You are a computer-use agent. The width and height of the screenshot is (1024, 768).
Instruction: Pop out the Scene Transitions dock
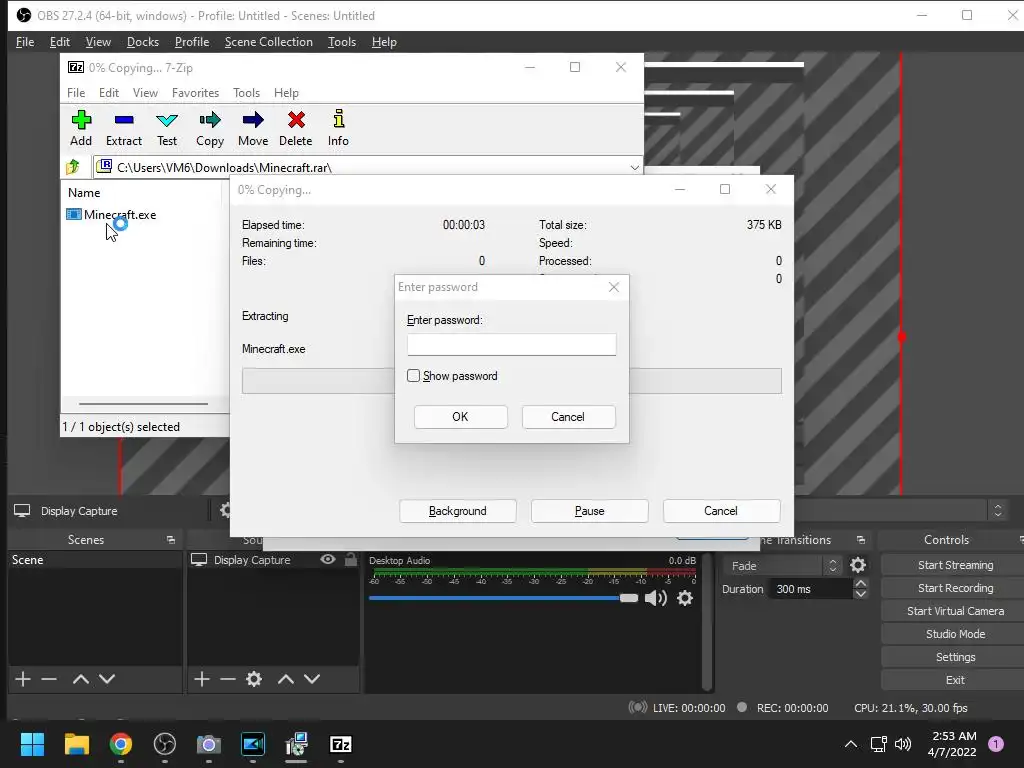[861, 540]
